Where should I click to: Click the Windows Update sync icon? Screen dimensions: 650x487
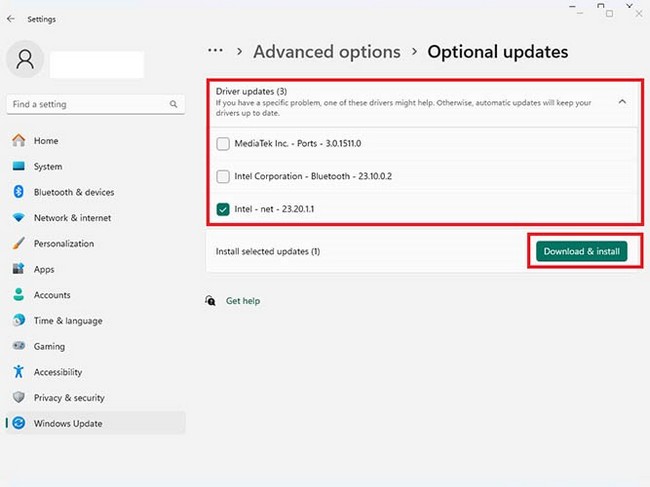19,423
